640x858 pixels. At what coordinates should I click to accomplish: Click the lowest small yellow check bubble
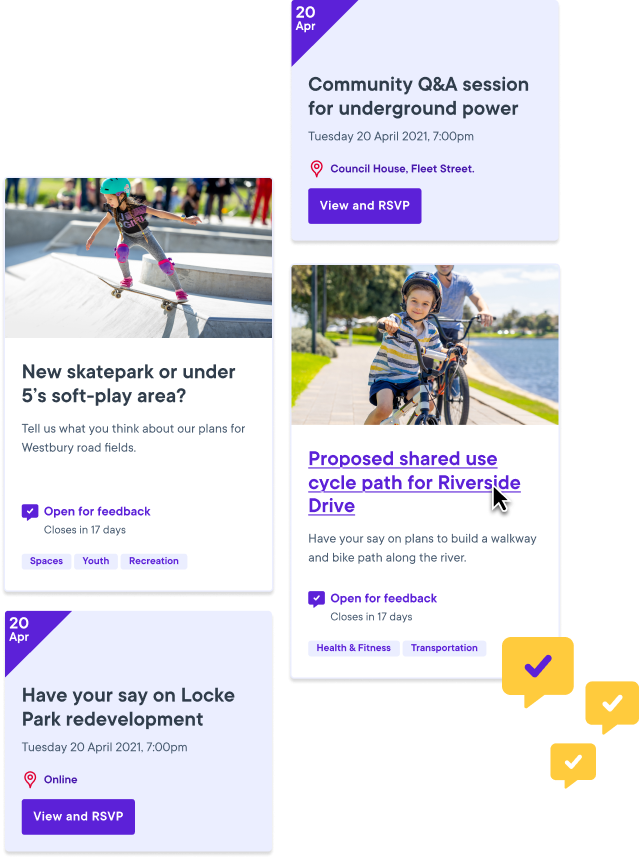[573, 766]
